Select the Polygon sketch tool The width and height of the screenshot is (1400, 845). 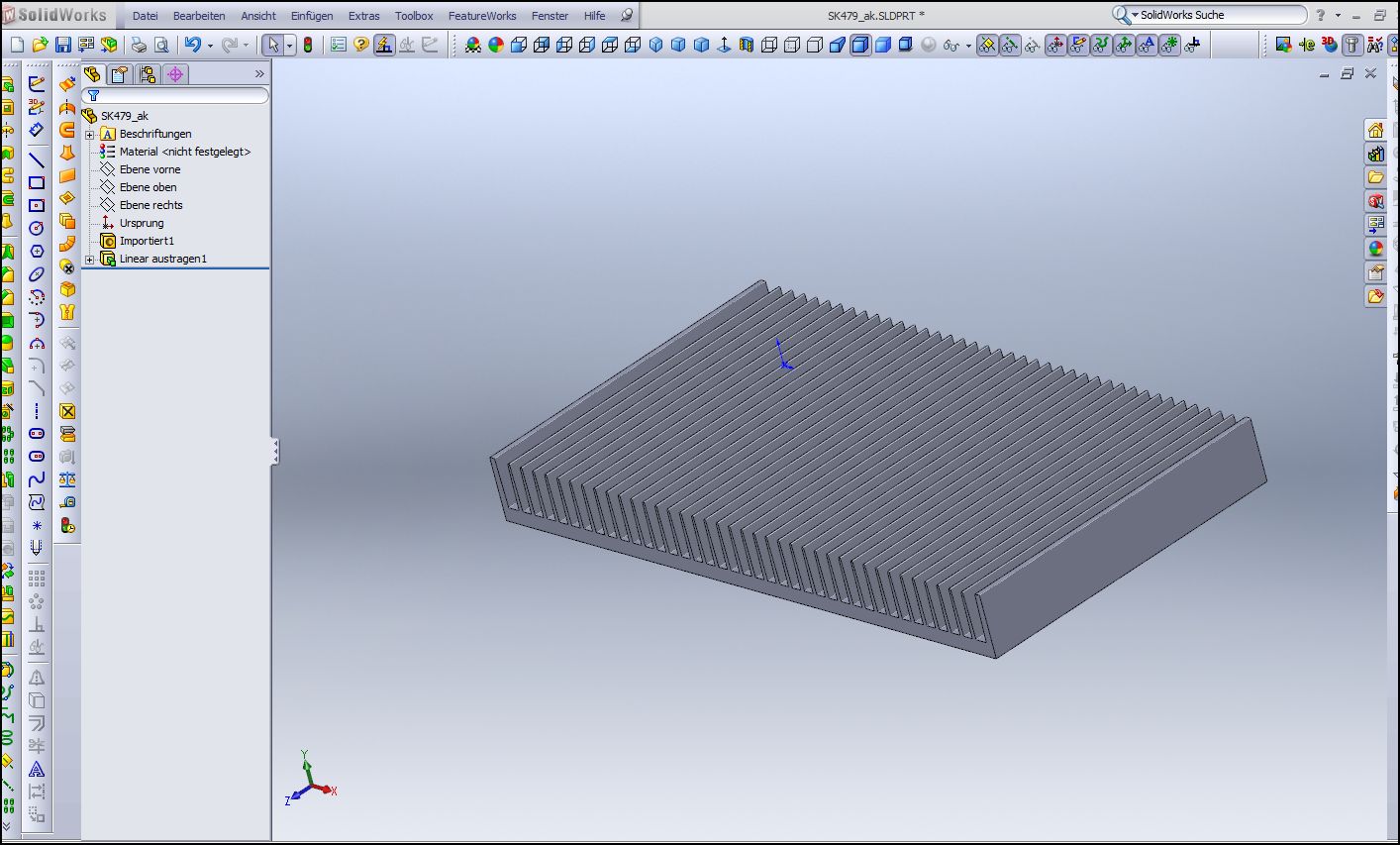tap(37, 252)
